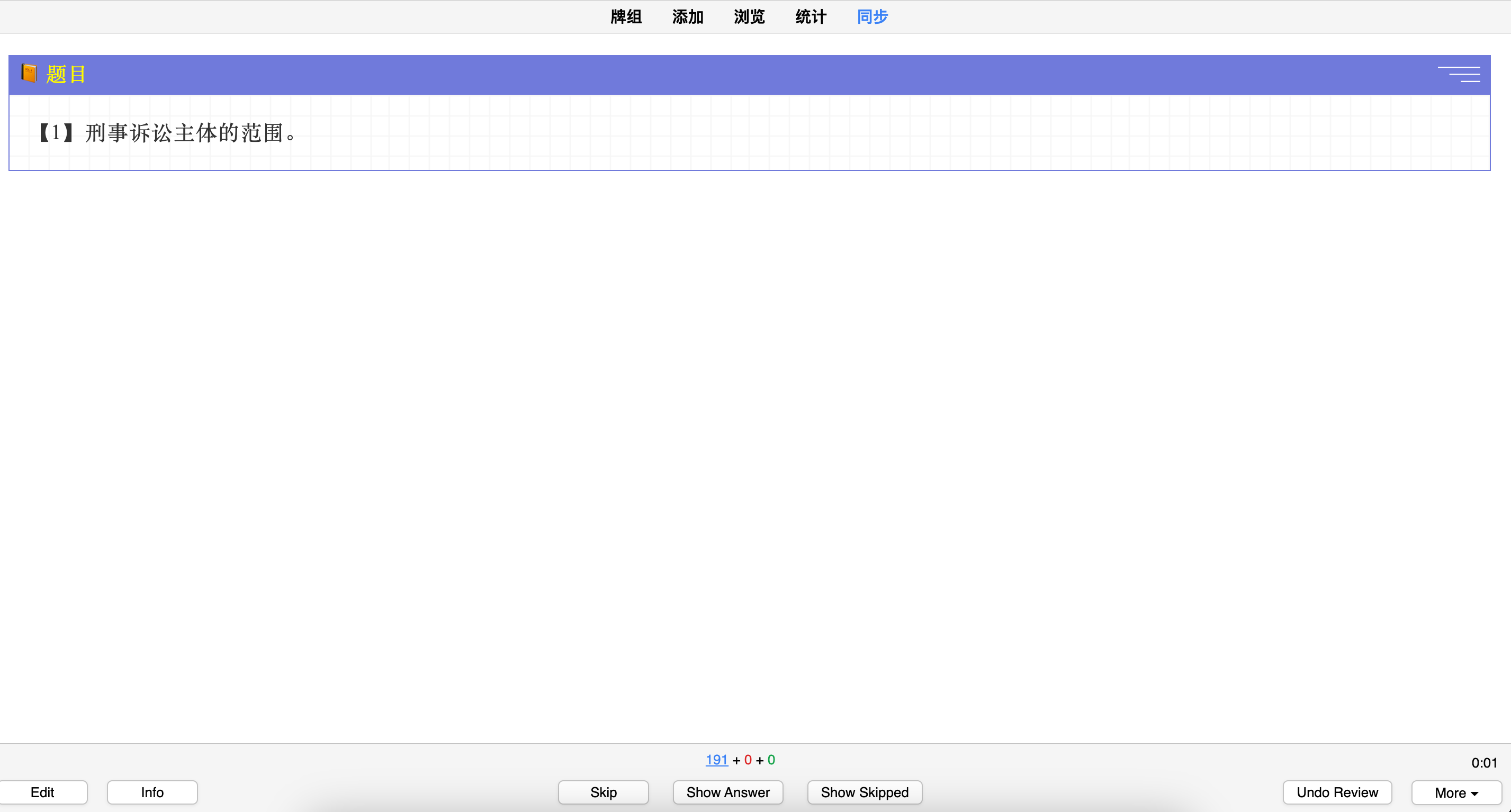Open the 统计 statistics tab

tap(811, 17)
